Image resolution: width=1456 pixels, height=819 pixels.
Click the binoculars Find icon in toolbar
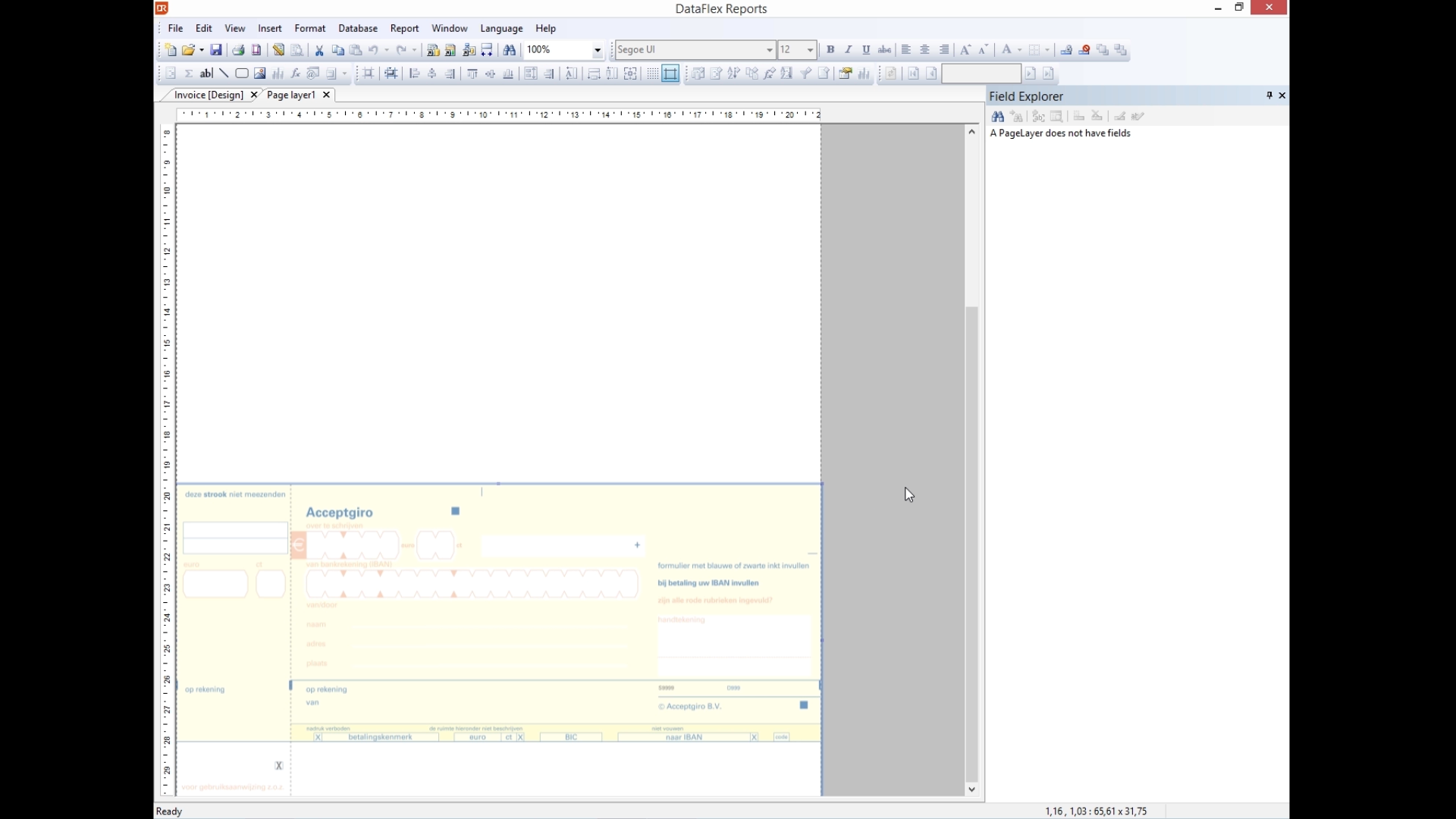(x=510, y=50)
